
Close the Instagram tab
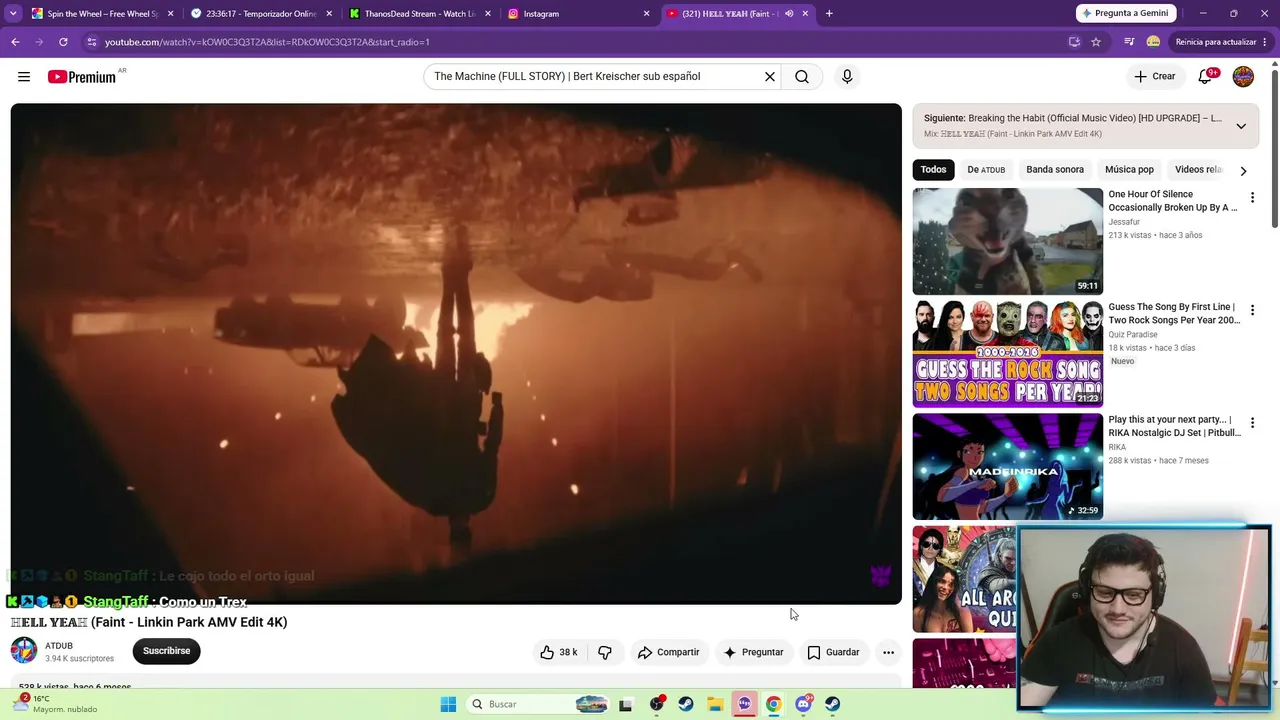pos(646,14)
